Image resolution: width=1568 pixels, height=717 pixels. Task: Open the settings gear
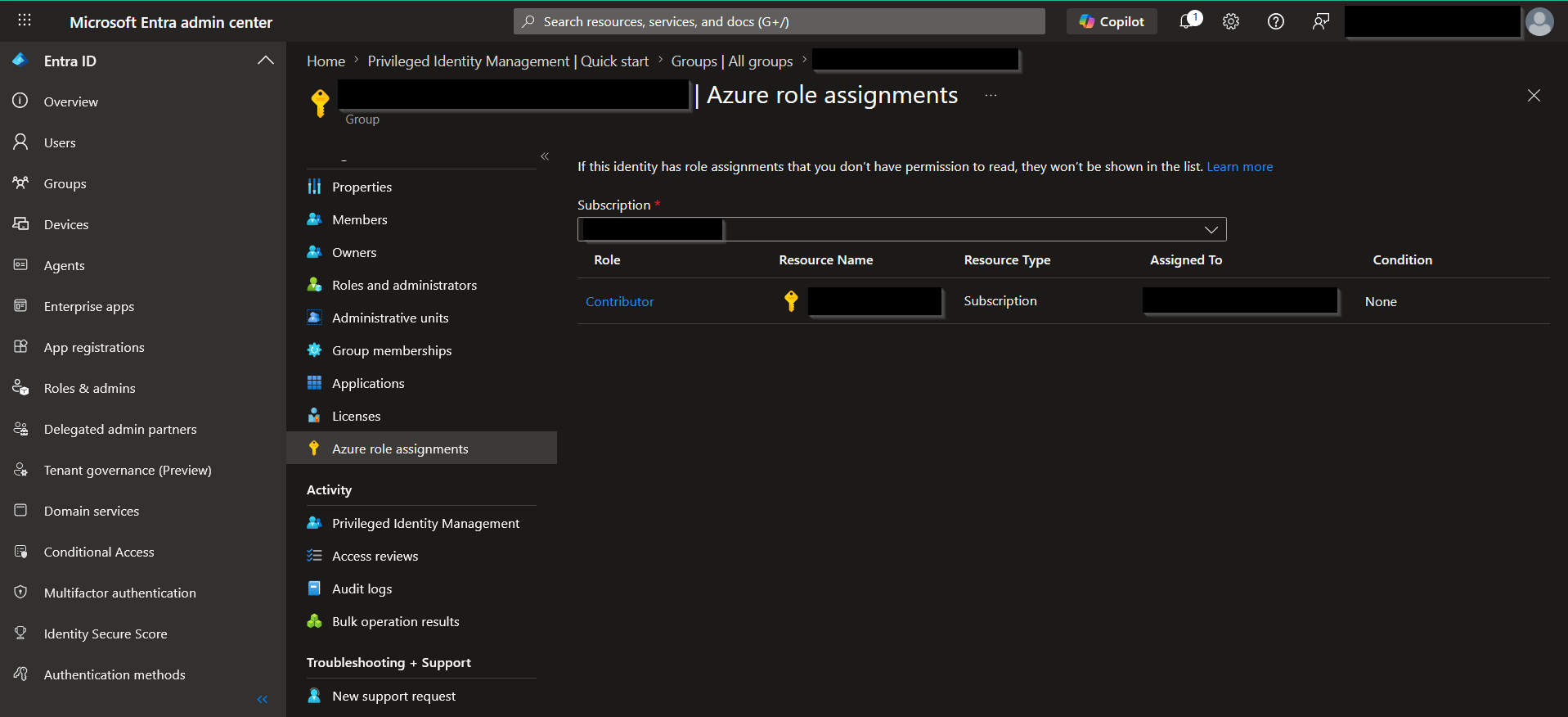click(1231, 21)
